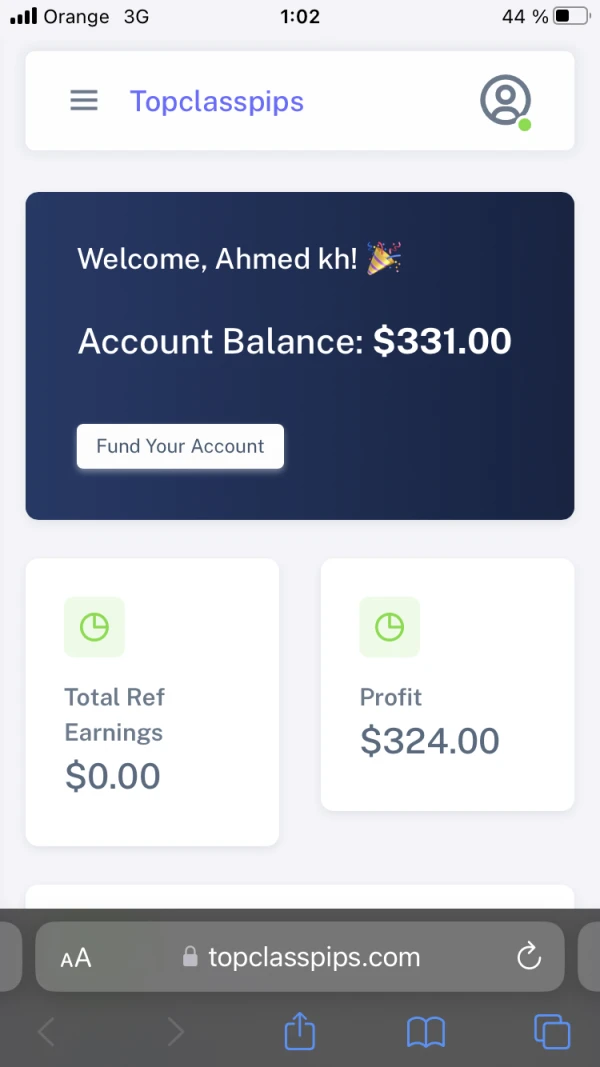
Task: Show open tabs in Safari
Action: pyautogui.click(x=552, y=1031)
